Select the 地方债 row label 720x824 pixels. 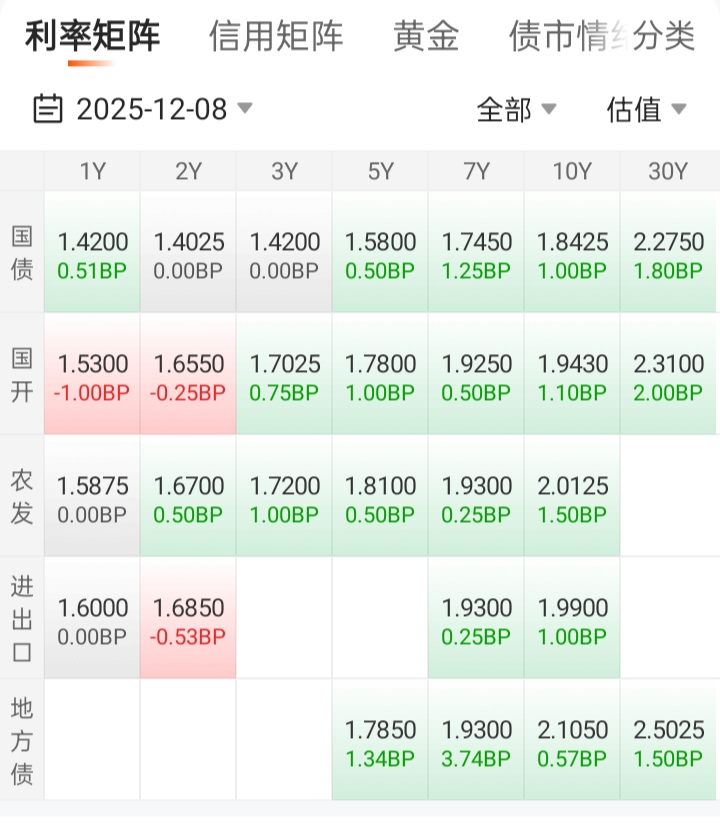pos(22,741)
